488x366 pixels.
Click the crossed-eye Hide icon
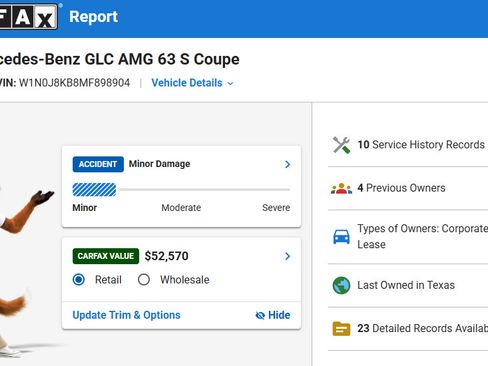pos(260,315)
